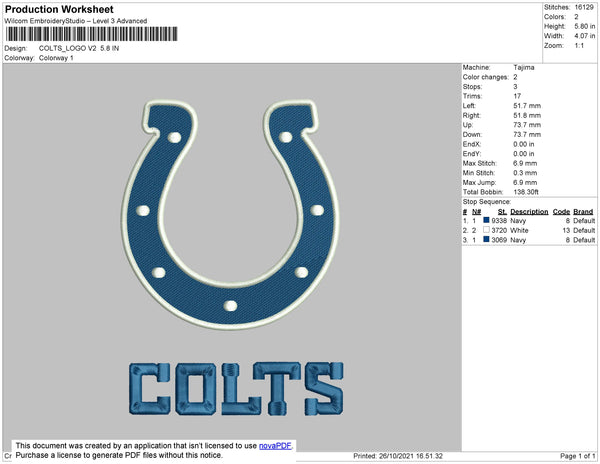Click code 13 in the White row
Screen dimensions: 600x464
pyautogui.click(x=566, y=230)
